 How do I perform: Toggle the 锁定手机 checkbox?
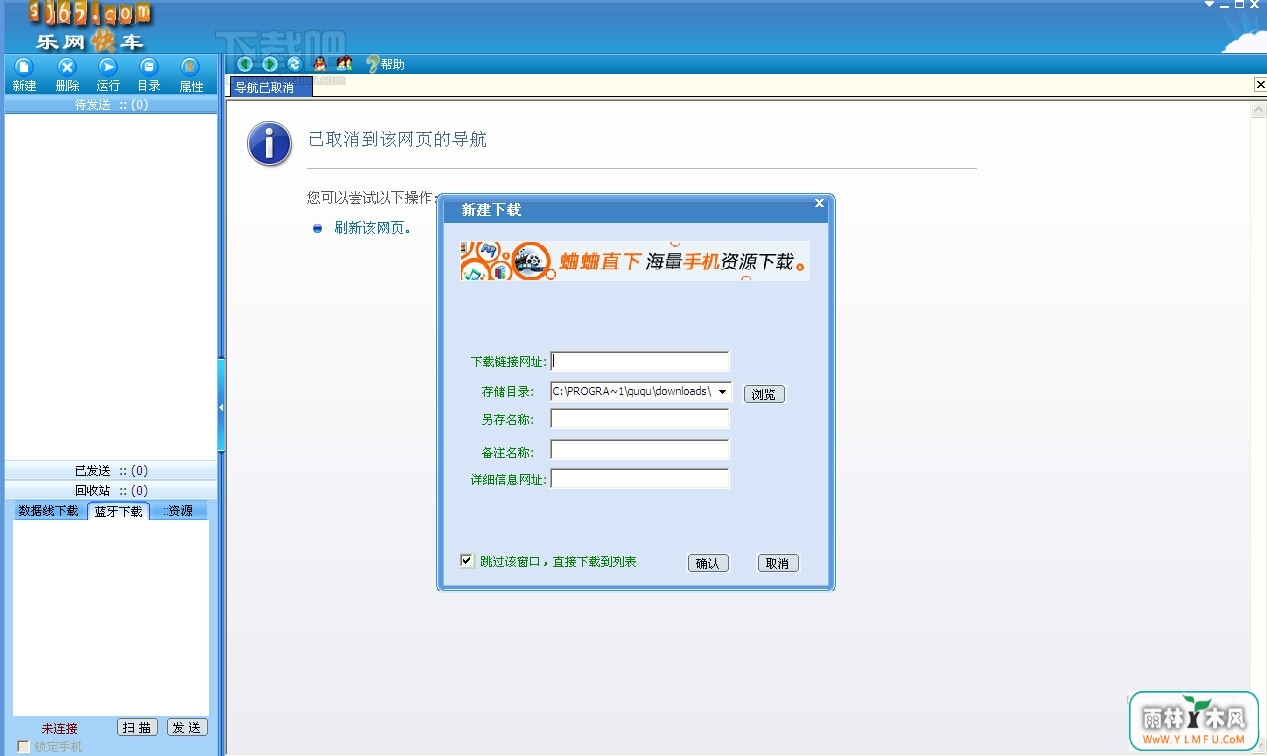[24, 746]
